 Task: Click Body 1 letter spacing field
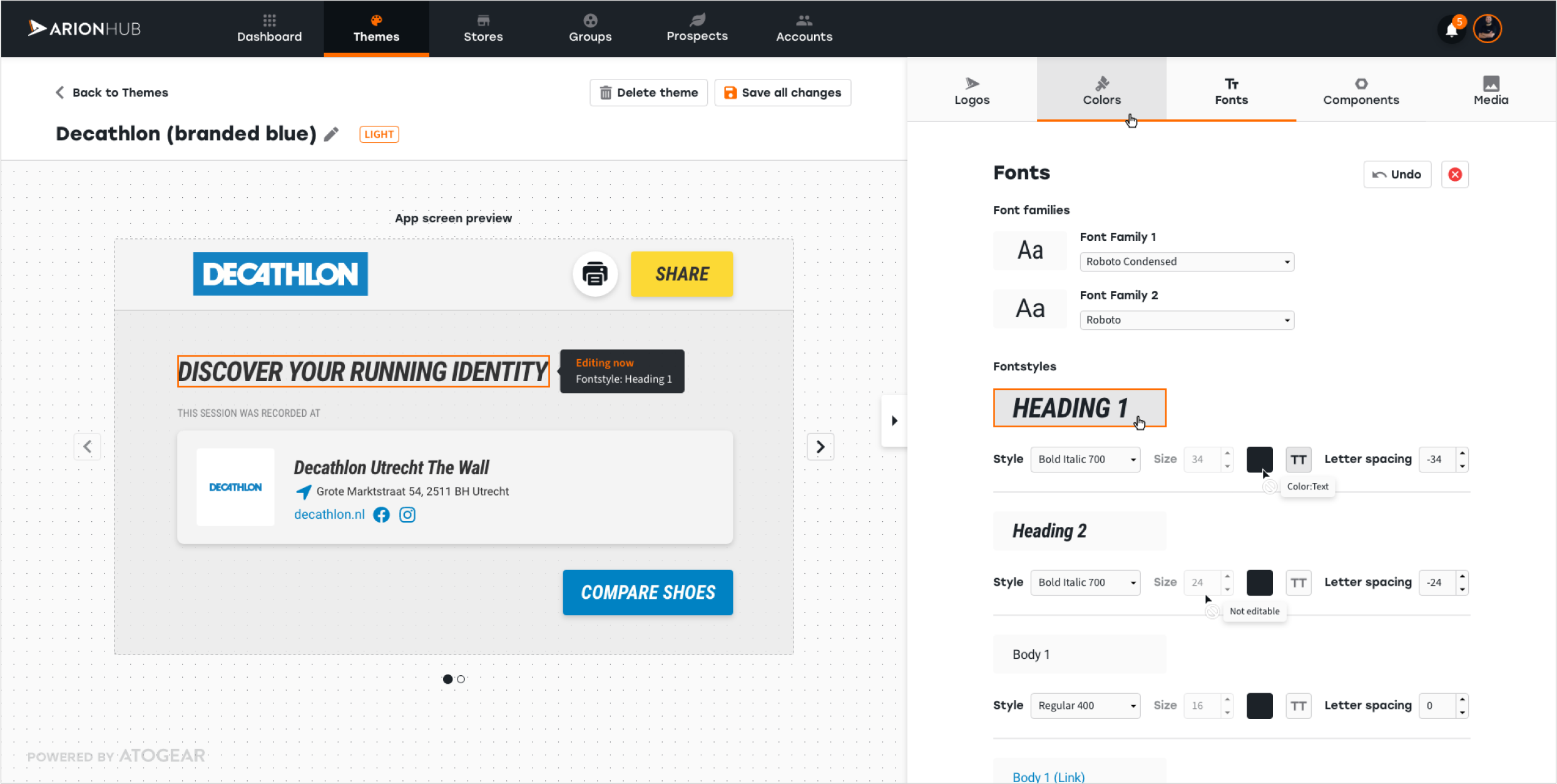click(1438, 706)
